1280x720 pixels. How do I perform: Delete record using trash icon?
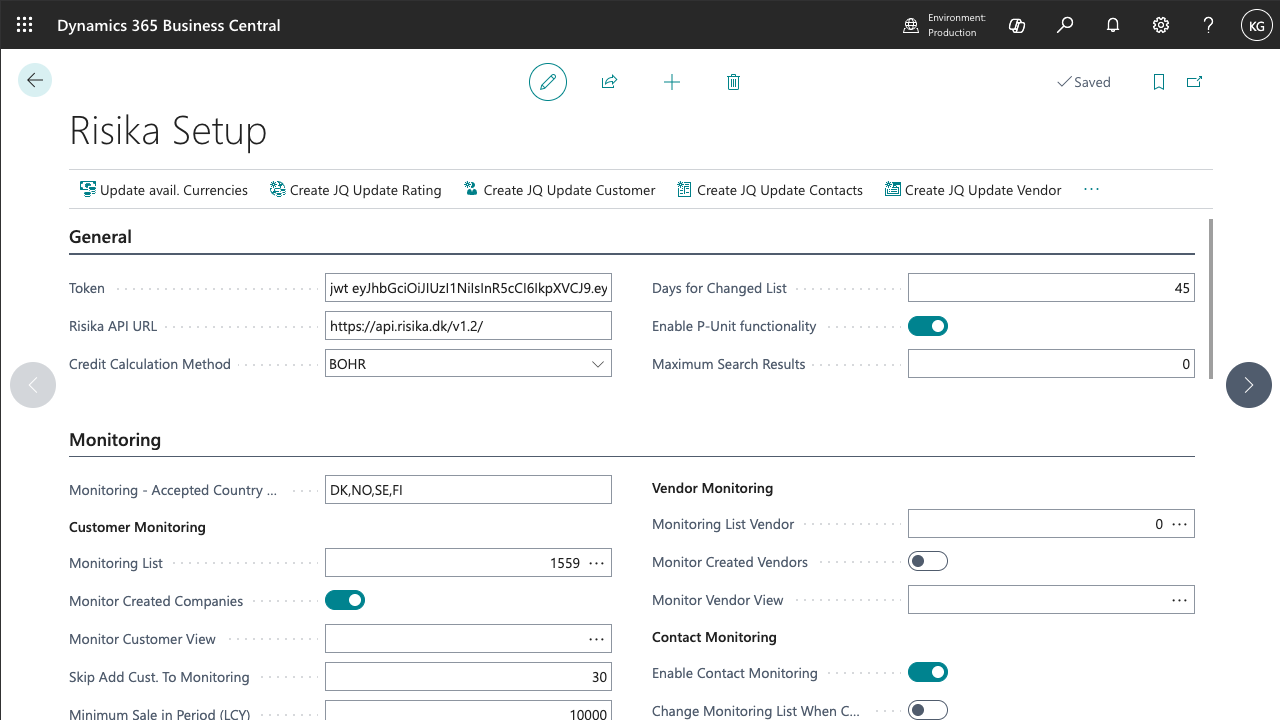tap(733, 82)
